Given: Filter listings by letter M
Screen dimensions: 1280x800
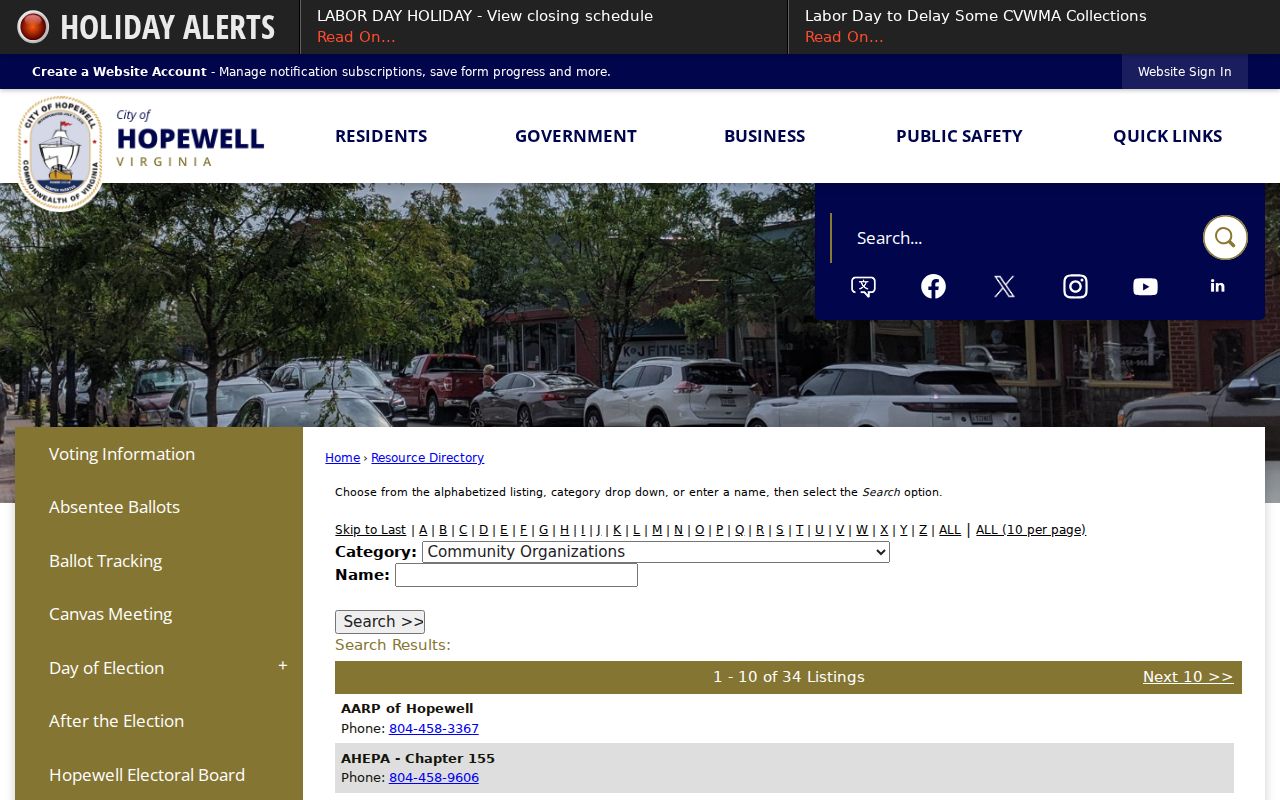Looking at the screenshot, I should pyautogui.click(x=657, y=530).
